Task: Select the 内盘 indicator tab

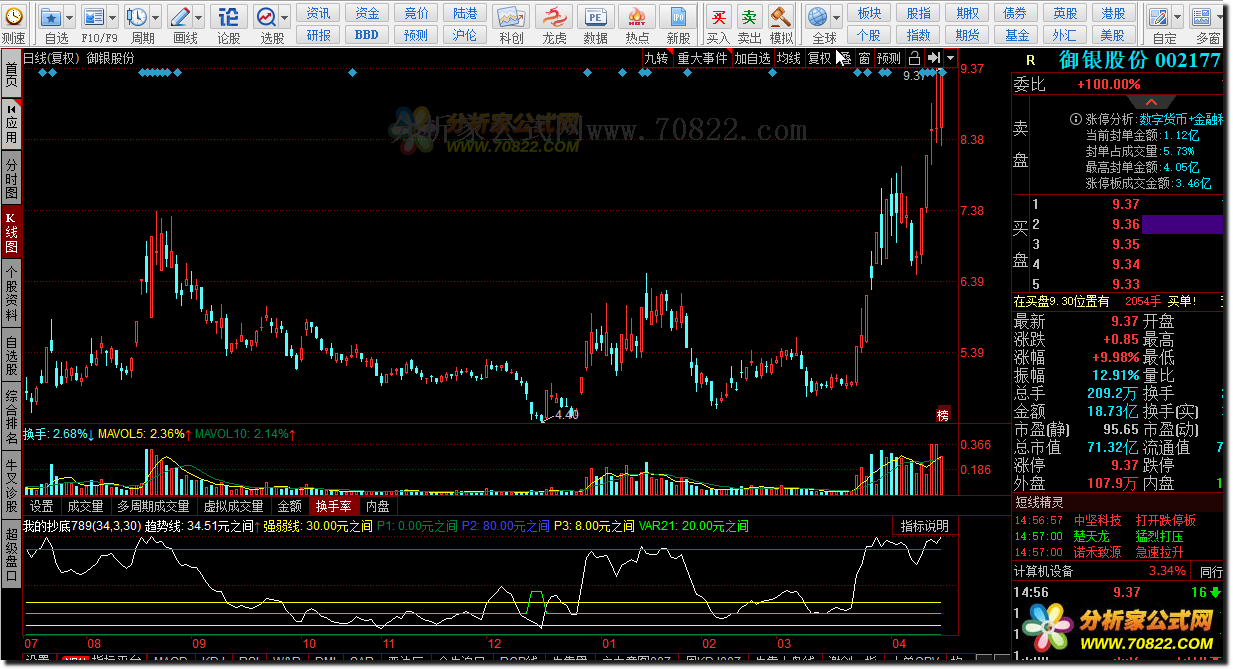Action: tap(378, 506)
